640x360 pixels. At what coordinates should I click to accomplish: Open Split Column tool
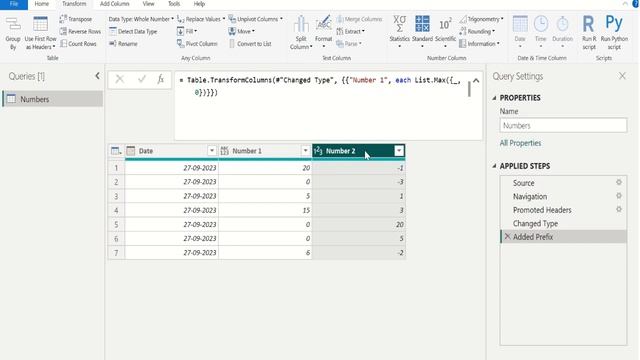(x=301, y=33)
